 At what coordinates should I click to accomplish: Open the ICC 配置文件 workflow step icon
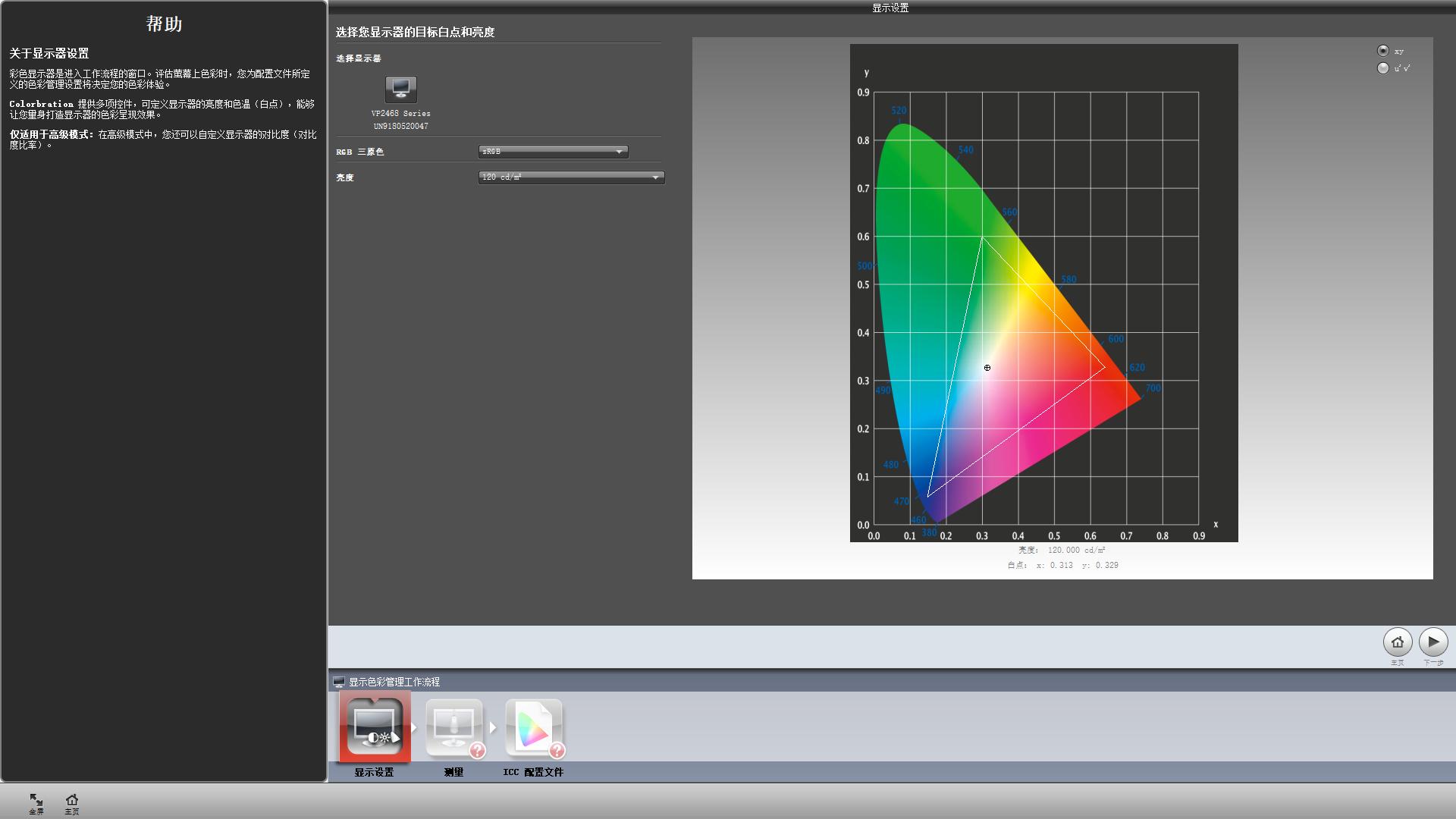coord(534,727)
